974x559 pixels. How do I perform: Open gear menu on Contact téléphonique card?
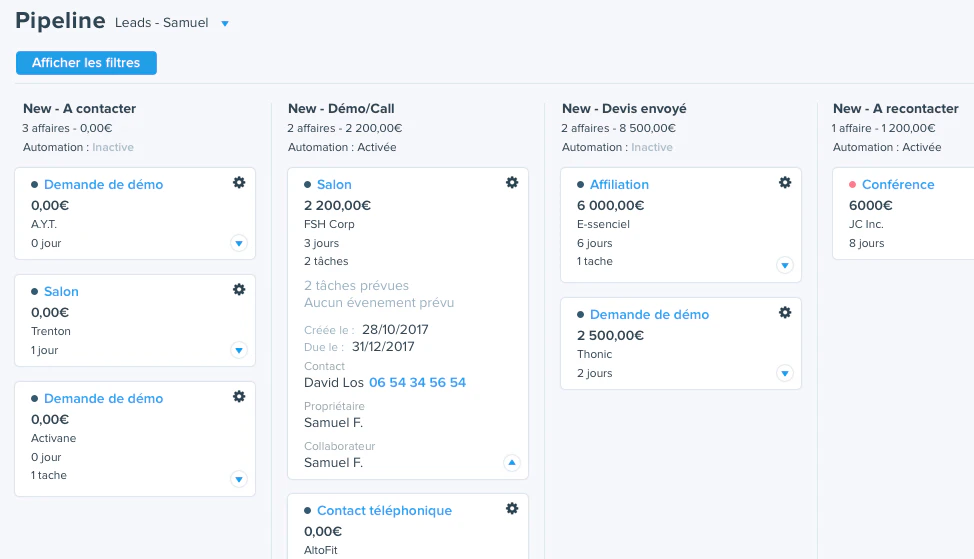(512, 509)
